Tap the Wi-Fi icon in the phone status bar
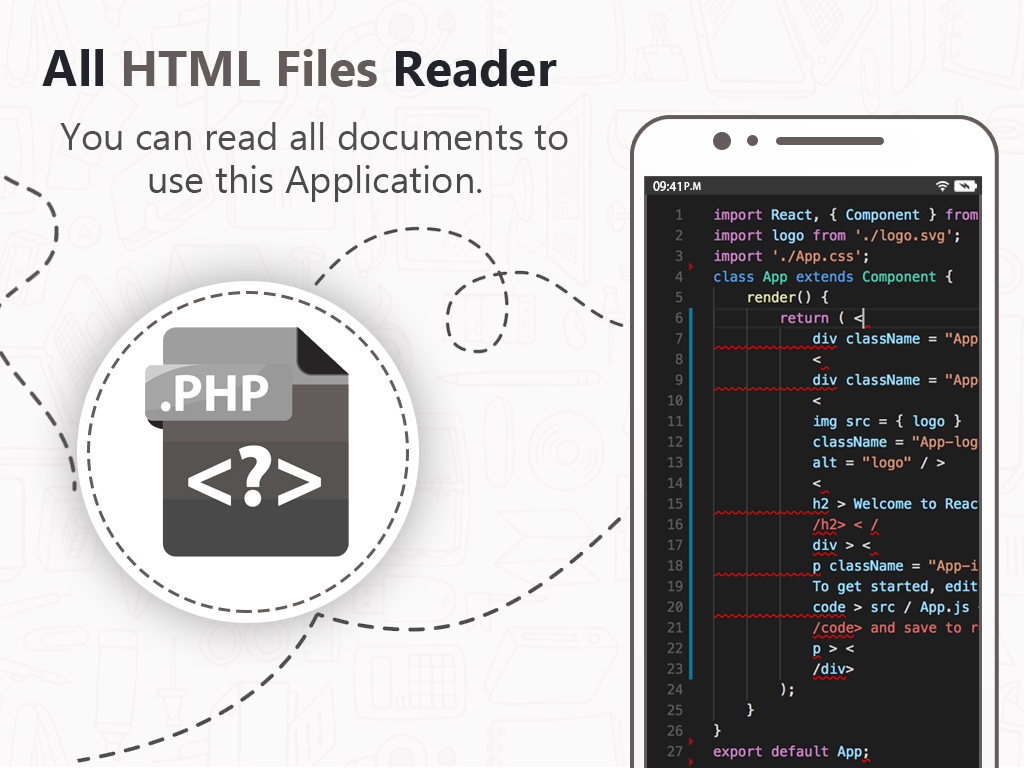 (942, 186)
